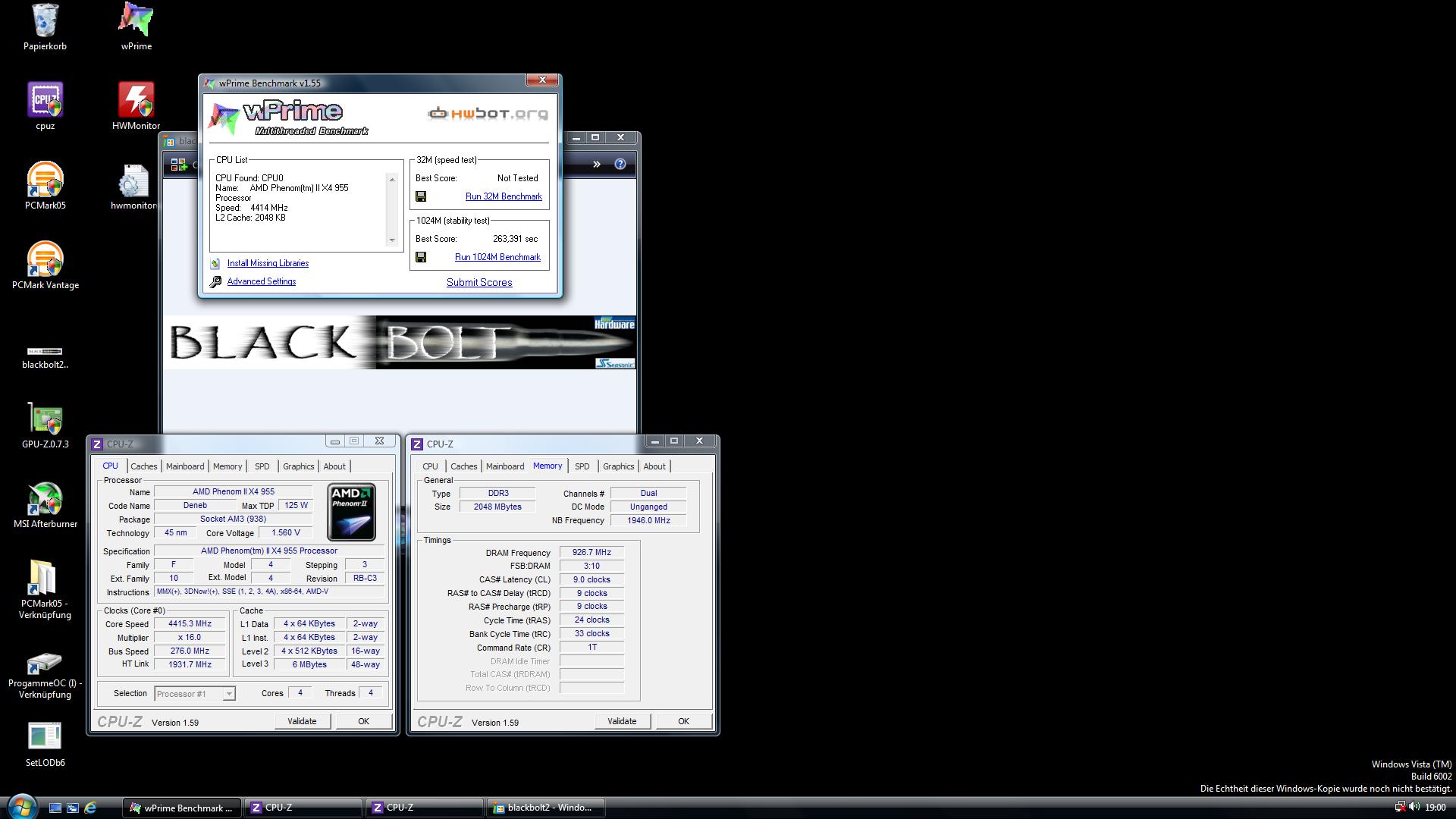
Task: Click NB Frequency 1946.0 MHz value
Action: [648, 521]
